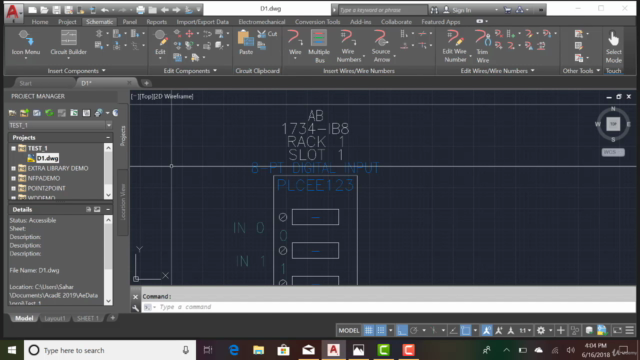Toggle clean screen in the status bar
Viewport: 640px width, 360px height.
click(x=618, y=330)
